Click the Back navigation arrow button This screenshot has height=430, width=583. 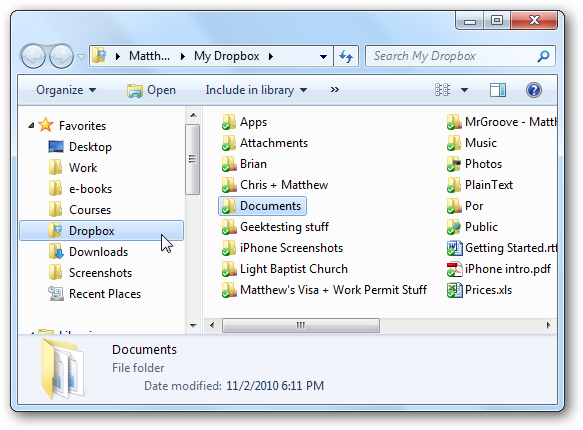click(33, 56)
